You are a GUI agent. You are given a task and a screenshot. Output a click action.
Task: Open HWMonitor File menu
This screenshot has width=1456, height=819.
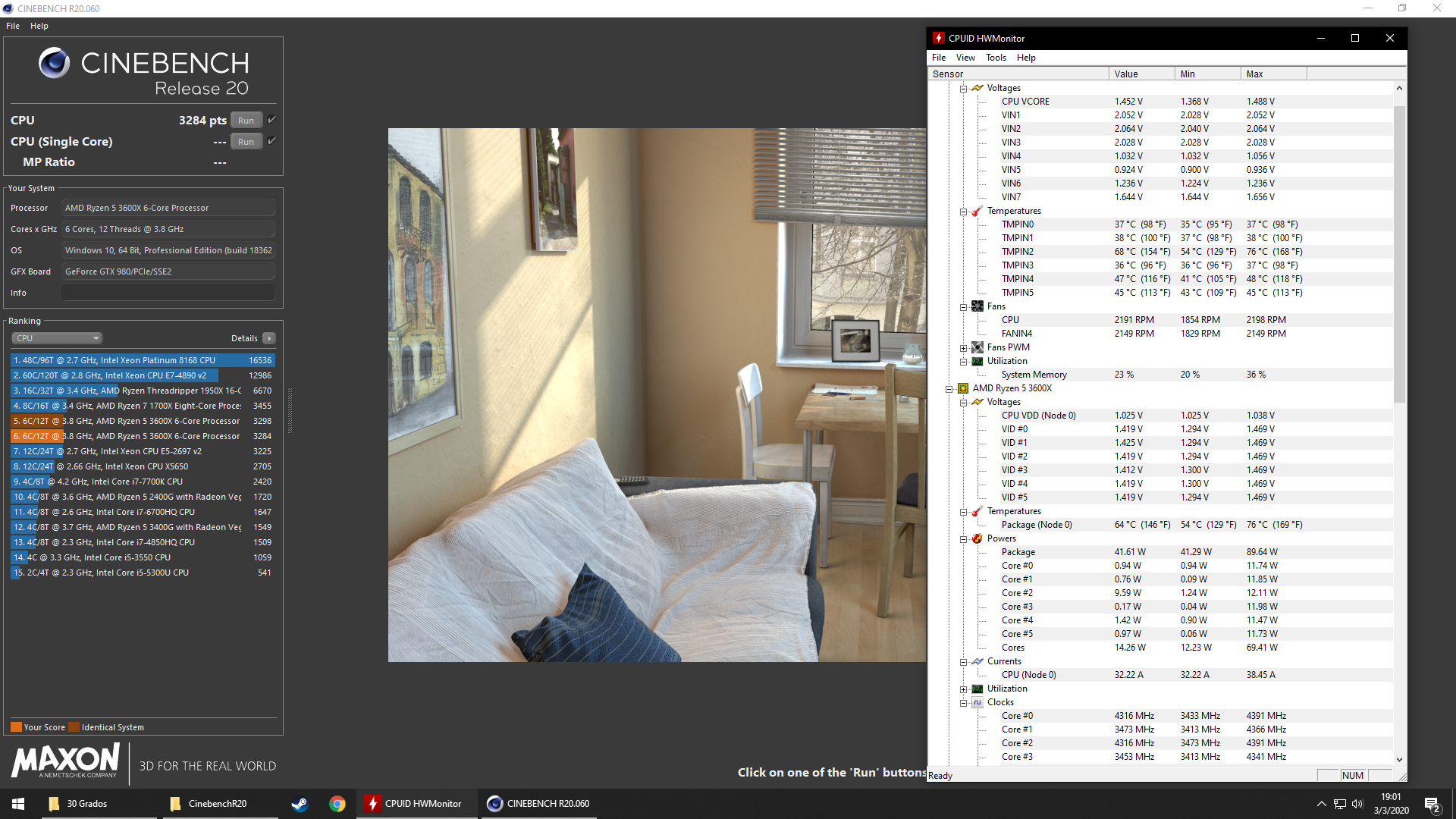(939, 58)
